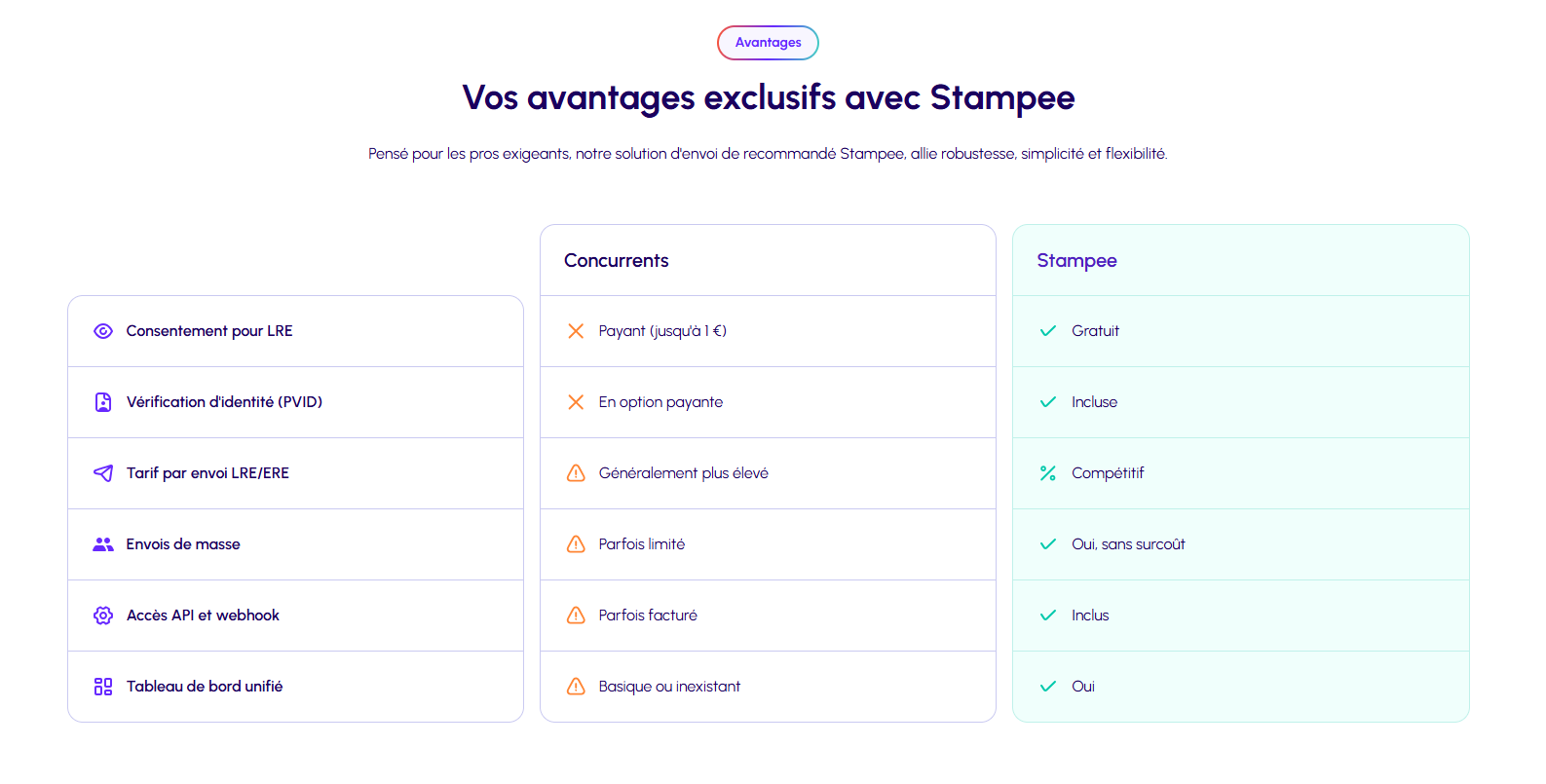Click the Concurrents column header
Image resolution: width=1546 pixels, height=784 pixels.
coord(617,261)
